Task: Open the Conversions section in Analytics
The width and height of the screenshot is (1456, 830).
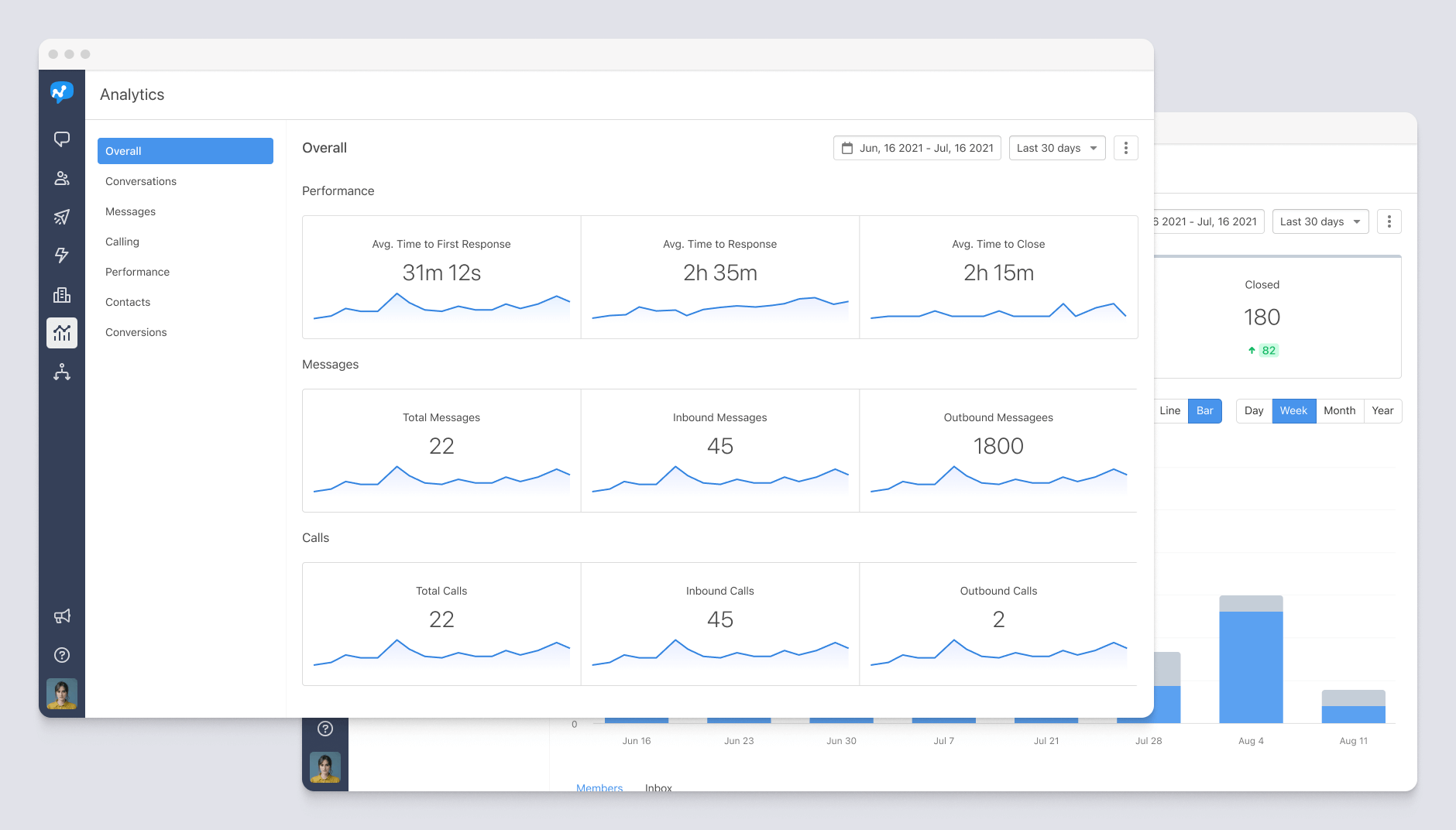Action: tap(136, 331)
